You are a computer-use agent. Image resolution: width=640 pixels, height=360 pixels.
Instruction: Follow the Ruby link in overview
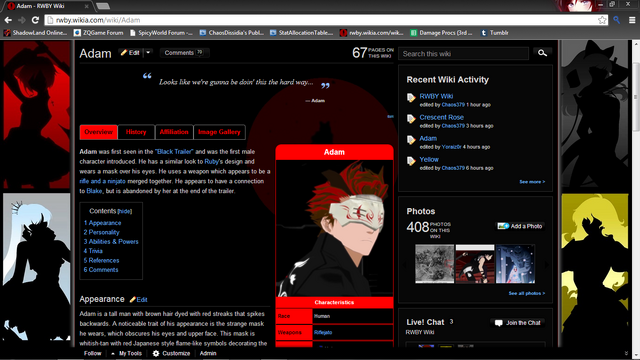click(211, 161)
